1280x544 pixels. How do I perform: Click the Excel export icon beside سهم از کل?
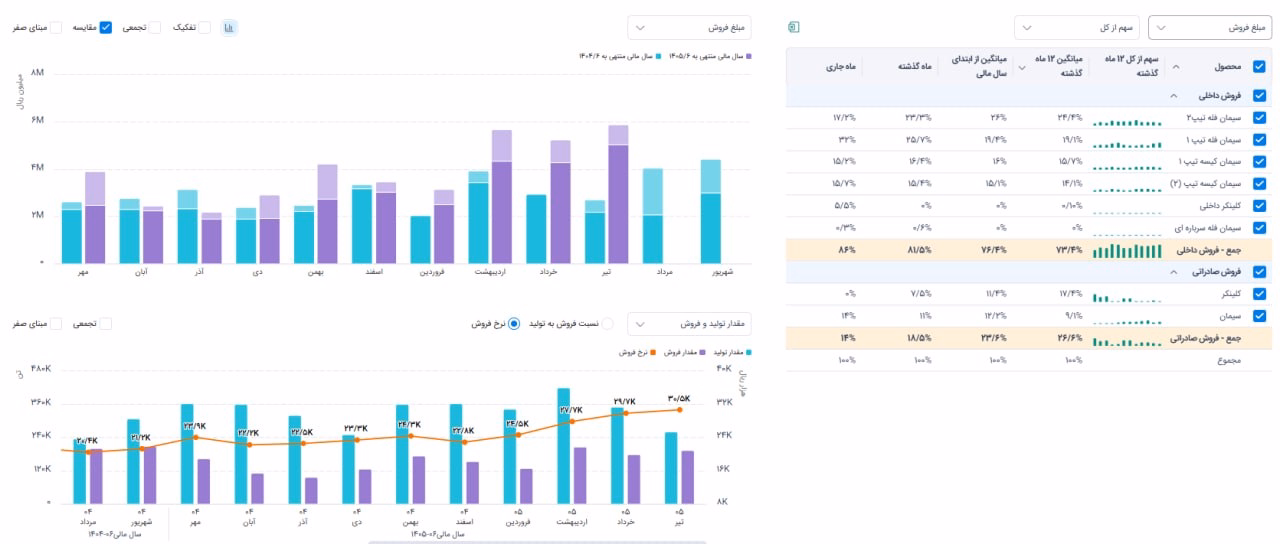pos(794,27)
